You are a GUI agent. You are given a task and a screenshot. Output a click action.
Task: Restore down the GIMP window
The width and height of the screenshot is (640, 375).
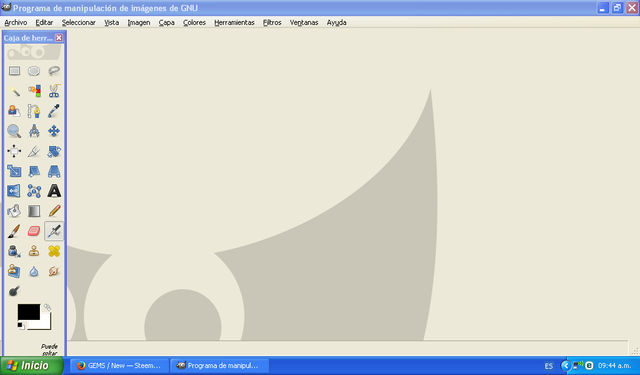(x=617, y=8)
